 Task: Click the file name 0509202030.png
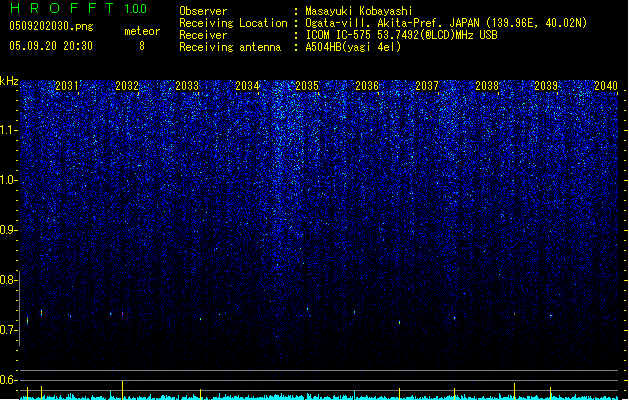pos(51,26)
